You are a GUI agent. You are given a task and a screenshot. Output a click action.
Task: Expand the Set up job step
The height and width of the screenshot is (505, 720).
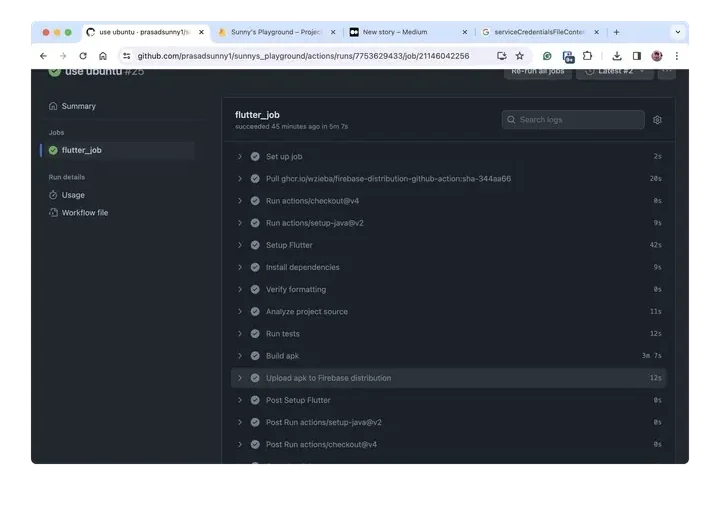pyautogui.click(x=240, y=157)
